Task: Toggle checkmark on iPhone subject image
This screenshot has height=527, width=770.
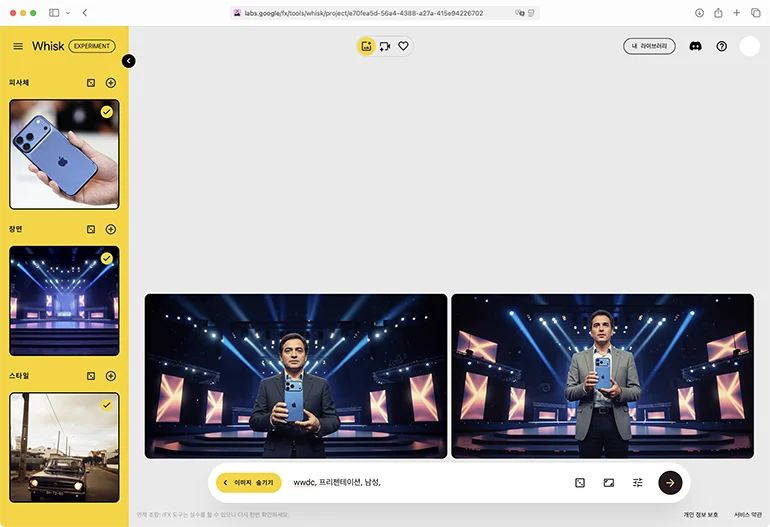Action: [x=107, y=112]
